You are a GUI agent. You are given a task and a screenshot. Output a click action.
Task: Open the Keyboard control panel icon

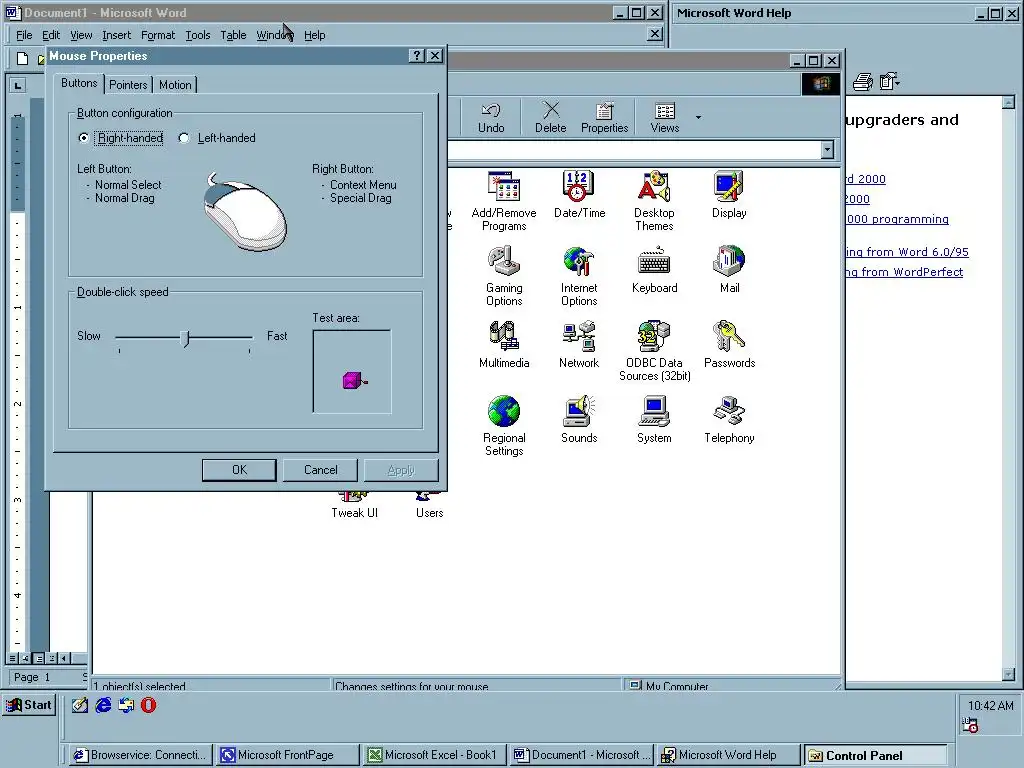[654, 269]
